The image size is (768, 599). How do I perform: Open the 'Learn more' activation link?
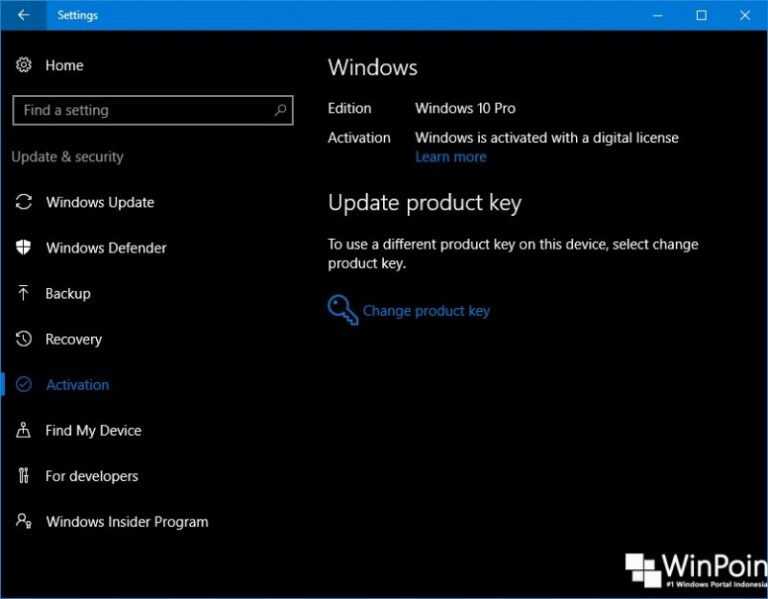pyautogui.click(x=451, y=157)
